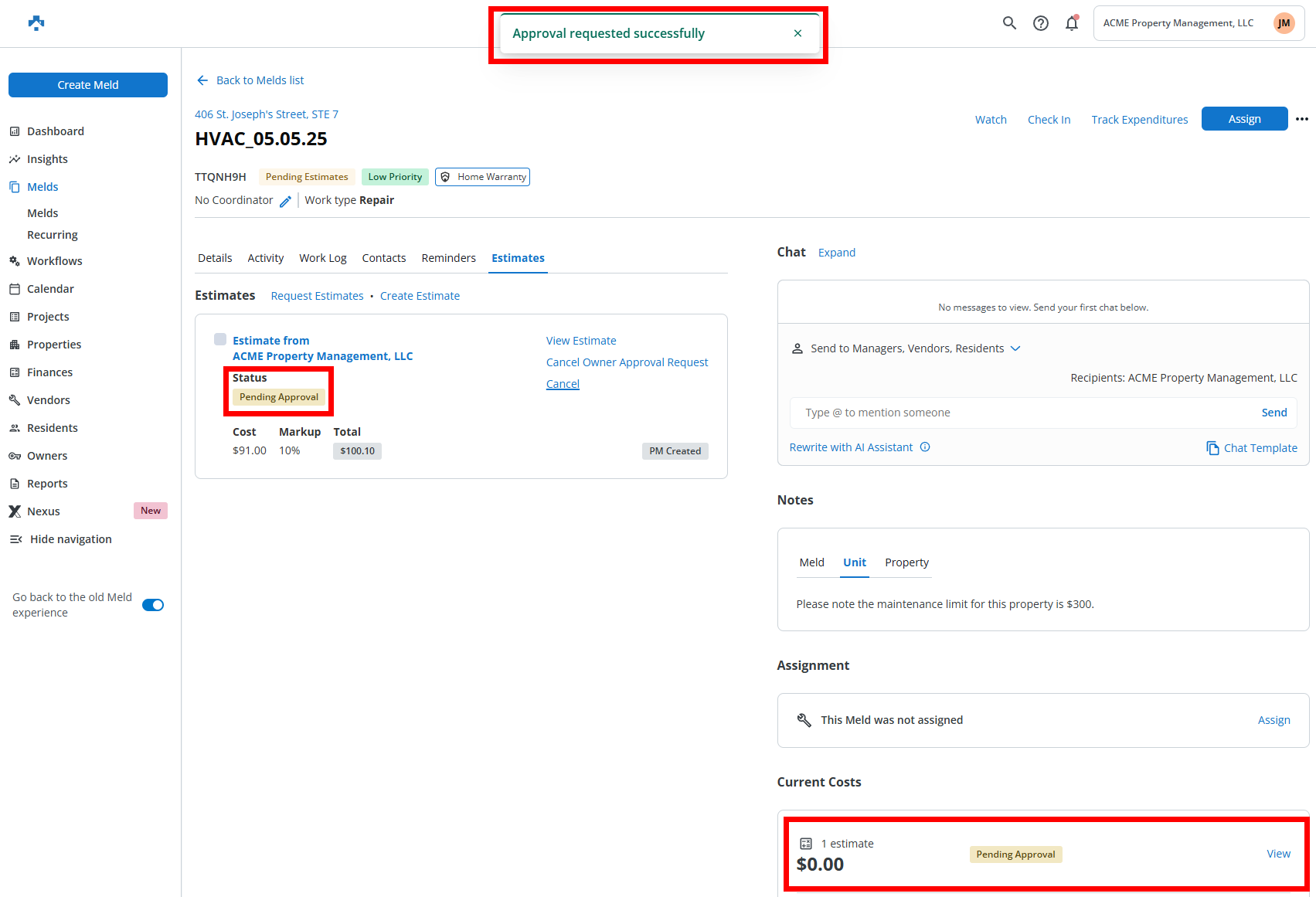Screen dimensions: 1316x897
Task: Open the help question mark icon
Action: click(x=1041, y=23)
